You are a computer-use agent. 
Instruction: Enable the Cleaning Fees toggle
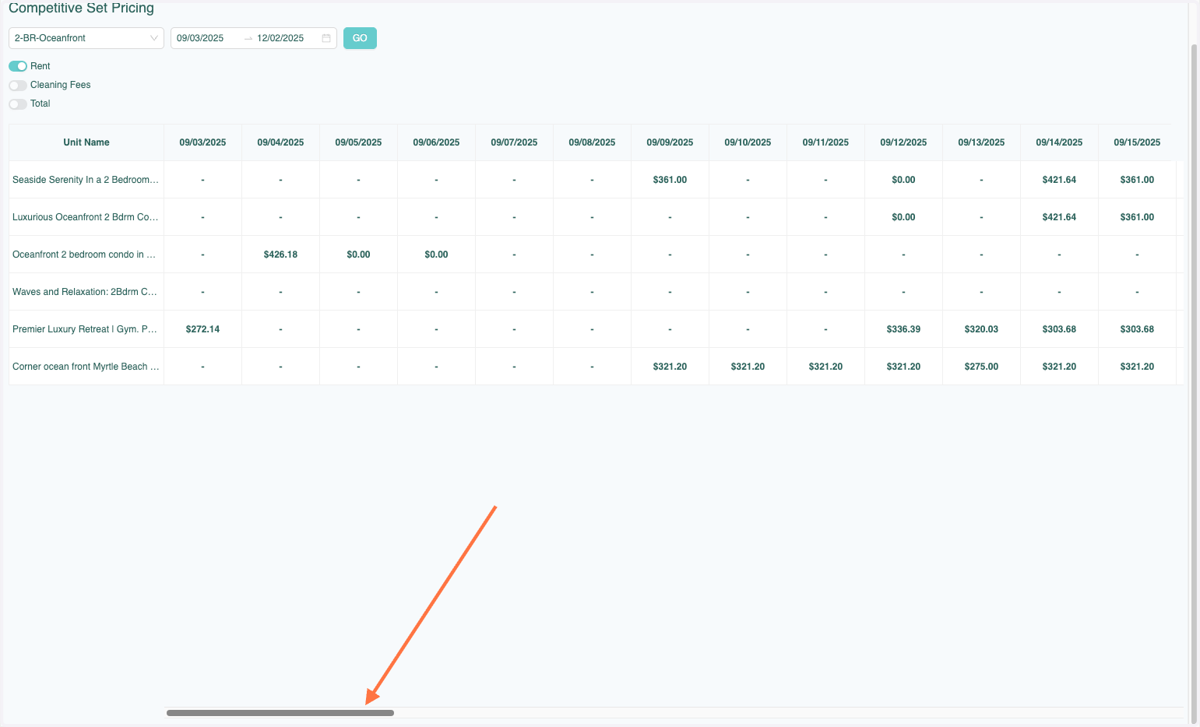(18, 85)
